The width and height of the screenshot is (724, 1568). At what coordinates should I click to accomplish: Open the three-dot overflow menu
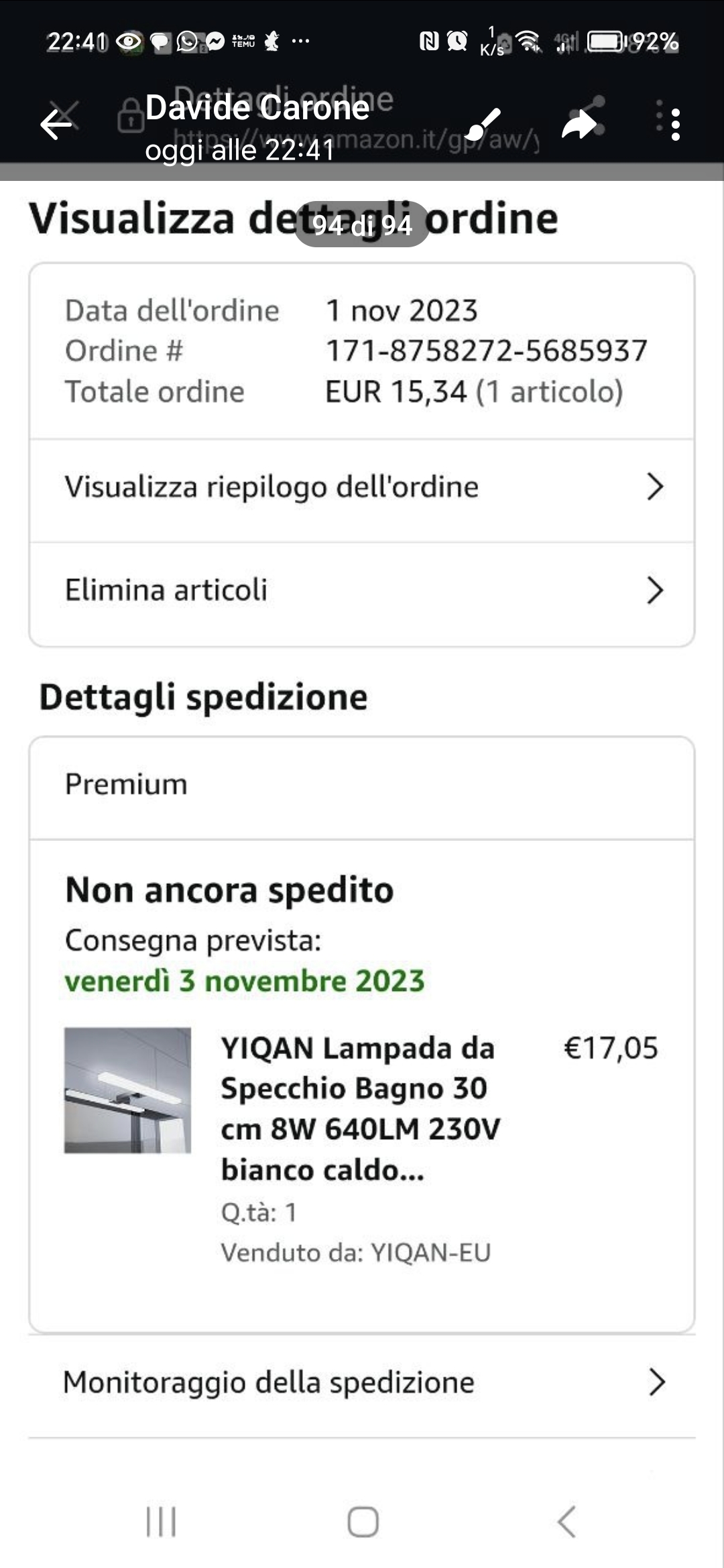coord(675,125)
